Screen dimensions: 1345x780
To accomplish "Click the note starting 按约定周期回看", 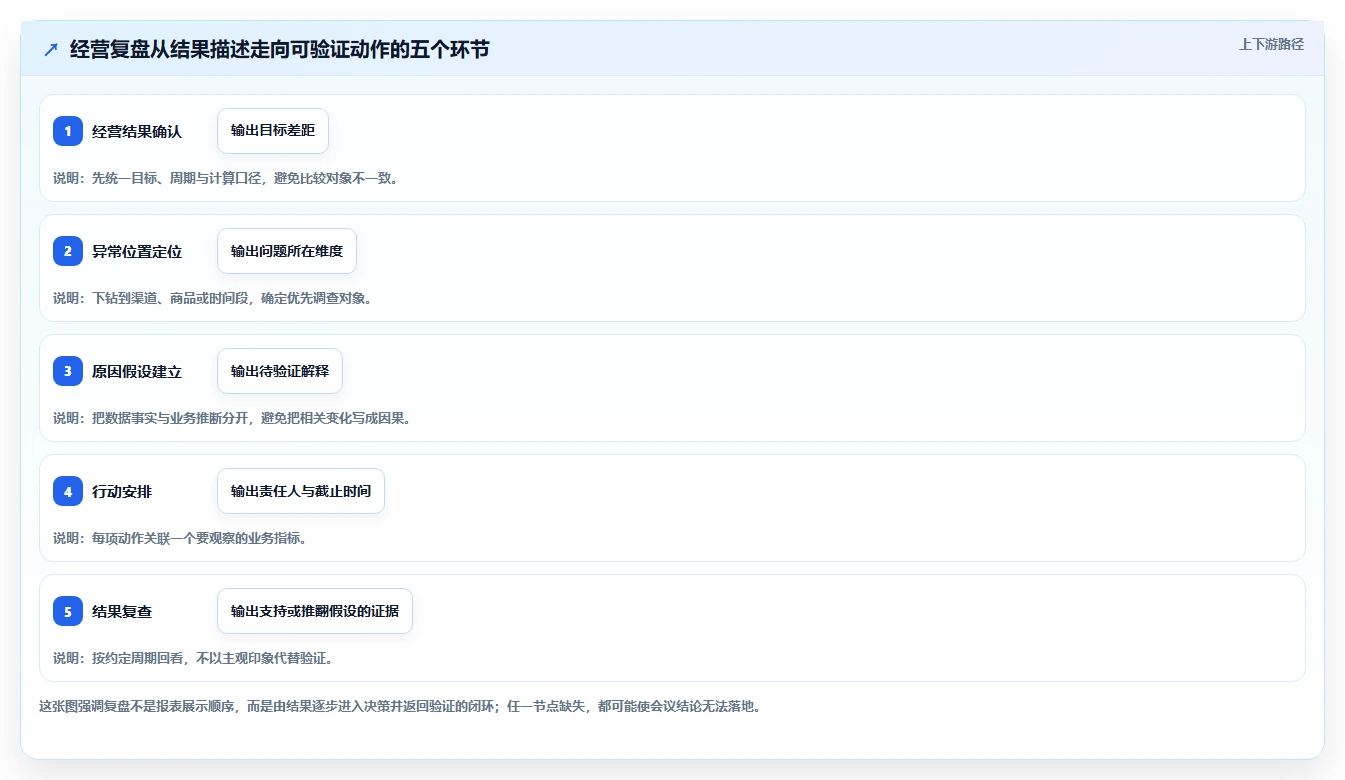I will [194, 658].
